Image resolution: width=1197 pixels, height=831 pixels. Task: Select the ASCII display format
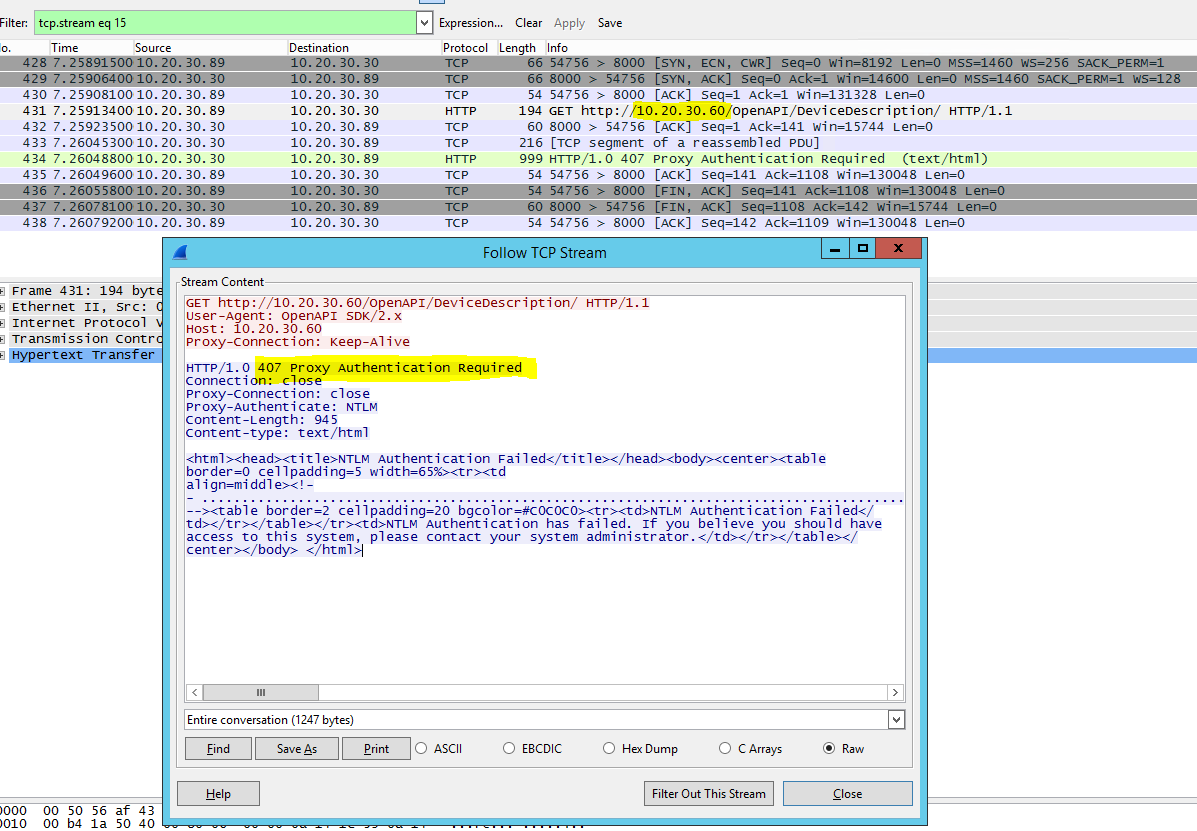tap(422, 748)
